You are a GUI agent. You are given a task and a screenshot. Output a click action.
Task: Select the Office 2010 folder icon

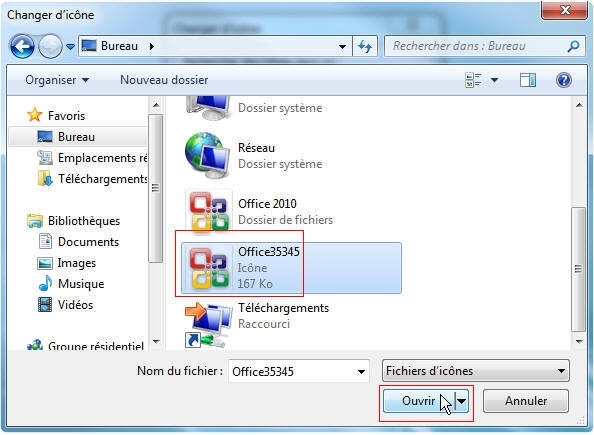point(209,211)
